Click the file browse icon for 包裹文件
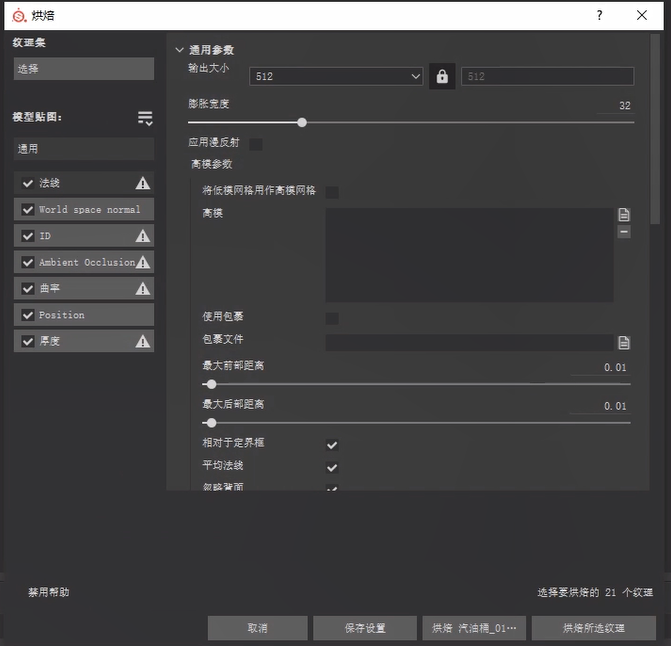671x646 pixels. tap(624, 342)
